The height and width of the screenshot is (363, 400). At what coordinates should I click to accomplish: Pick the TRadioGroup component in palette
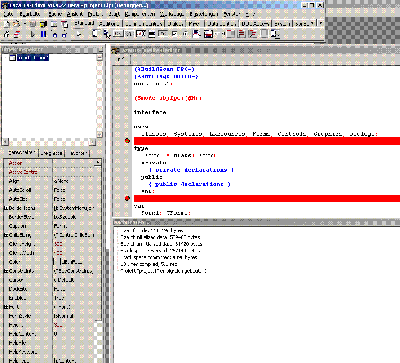(x=242, y=33)
